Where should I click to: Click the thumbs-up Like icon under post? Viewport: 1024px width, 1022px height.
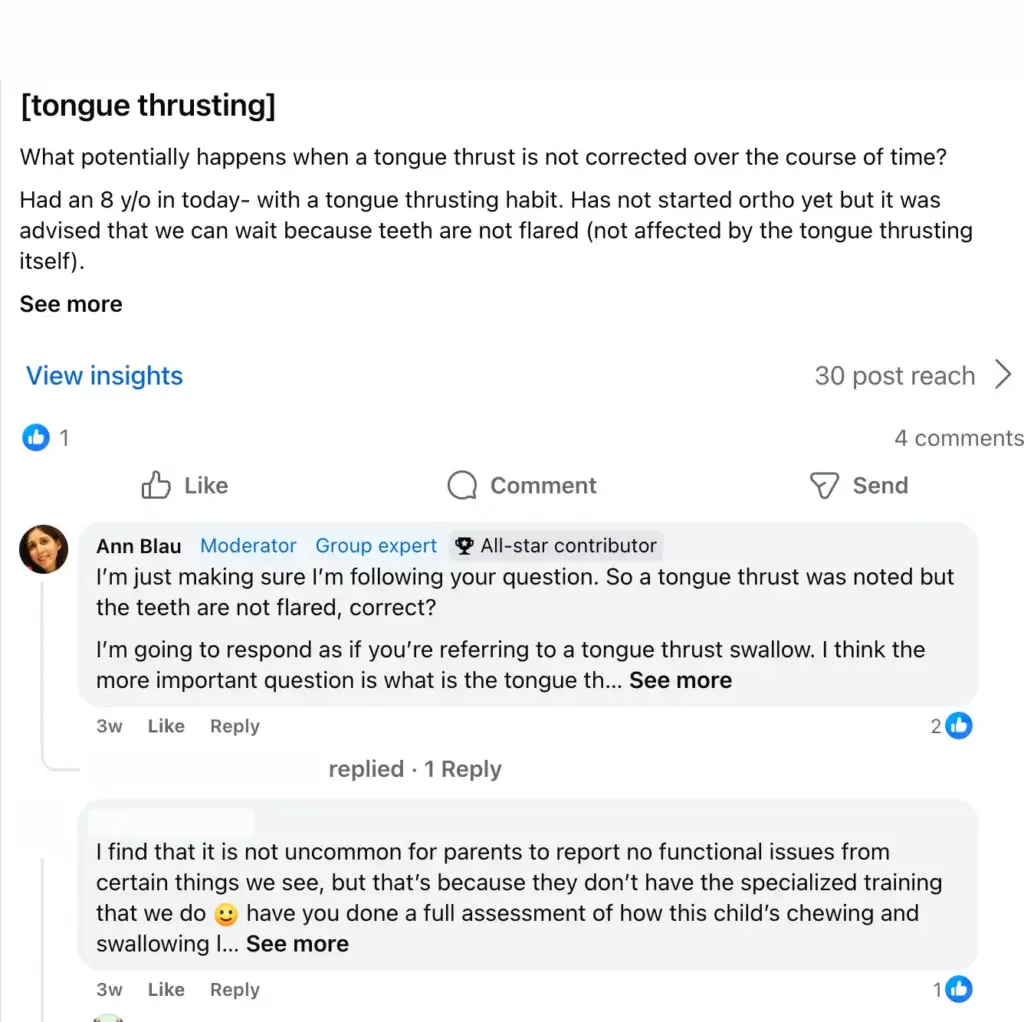coord(156,485)
